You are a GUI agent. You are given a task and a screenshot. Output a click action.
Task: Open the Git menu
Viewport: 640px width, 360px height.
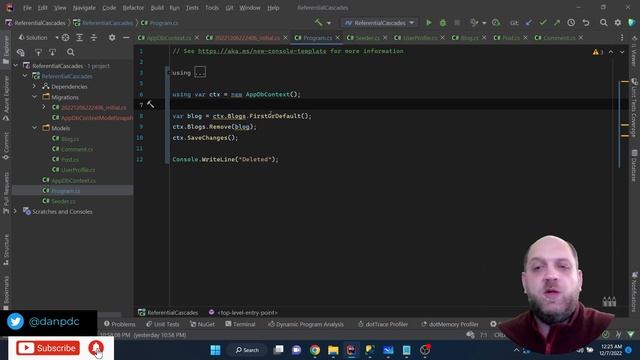pyautogui.click(x=229, y=8)
